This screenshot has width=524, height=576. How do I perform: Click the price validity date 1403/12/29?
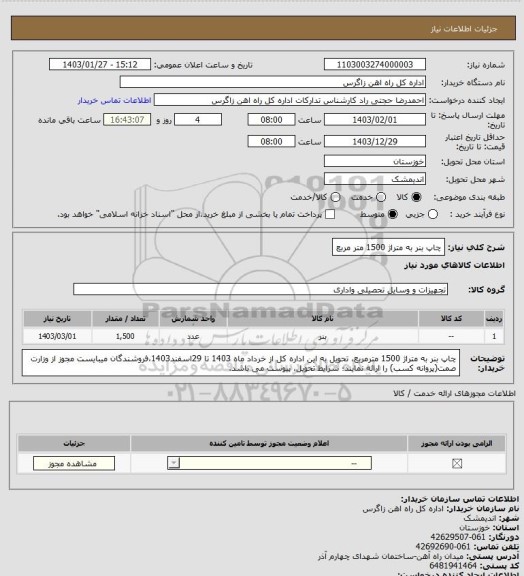(375, 141)
